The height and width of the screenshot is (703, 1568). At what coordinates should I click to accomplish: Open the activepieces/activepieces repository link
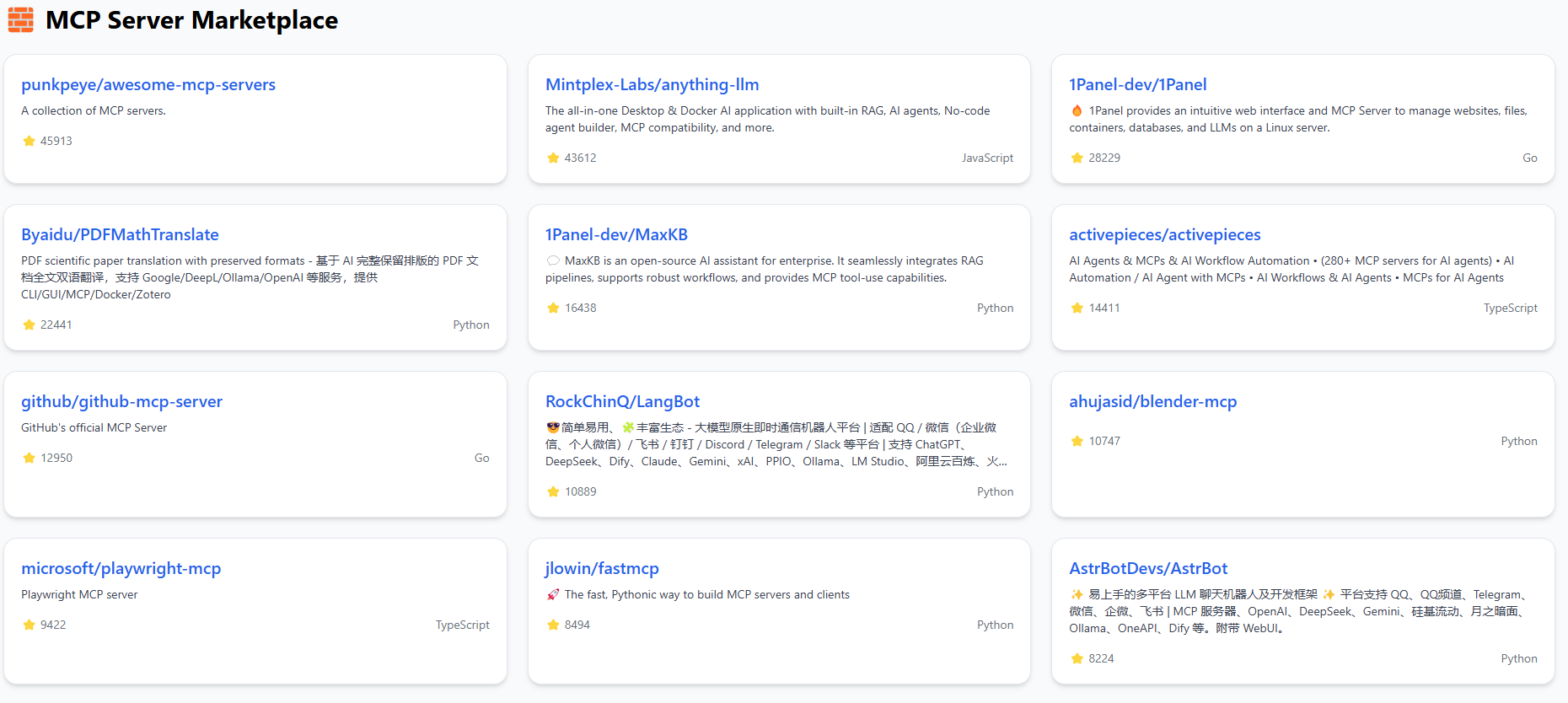(1164, 234)
